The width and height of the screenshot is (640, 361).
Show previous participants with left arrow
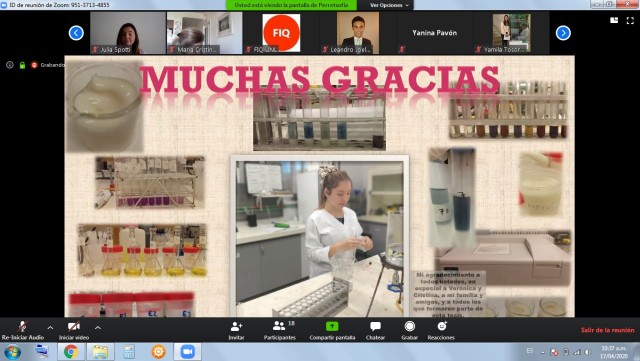click(76, 33)
